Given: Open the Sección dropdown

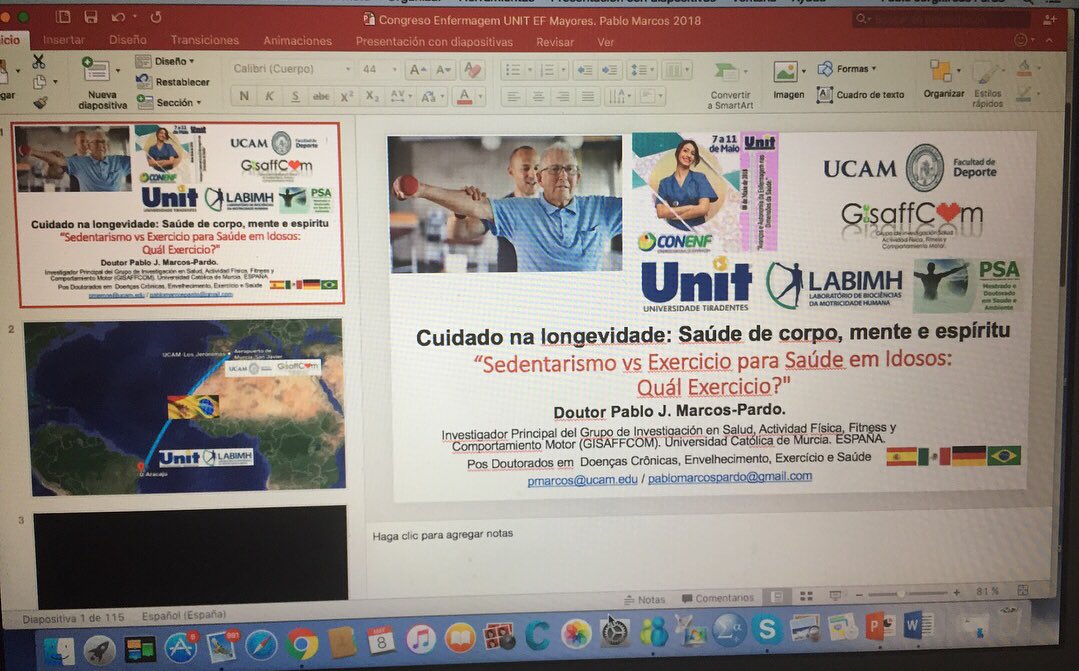Looking at the screenshot, I should pyautogui.click(x=169, y=102).
